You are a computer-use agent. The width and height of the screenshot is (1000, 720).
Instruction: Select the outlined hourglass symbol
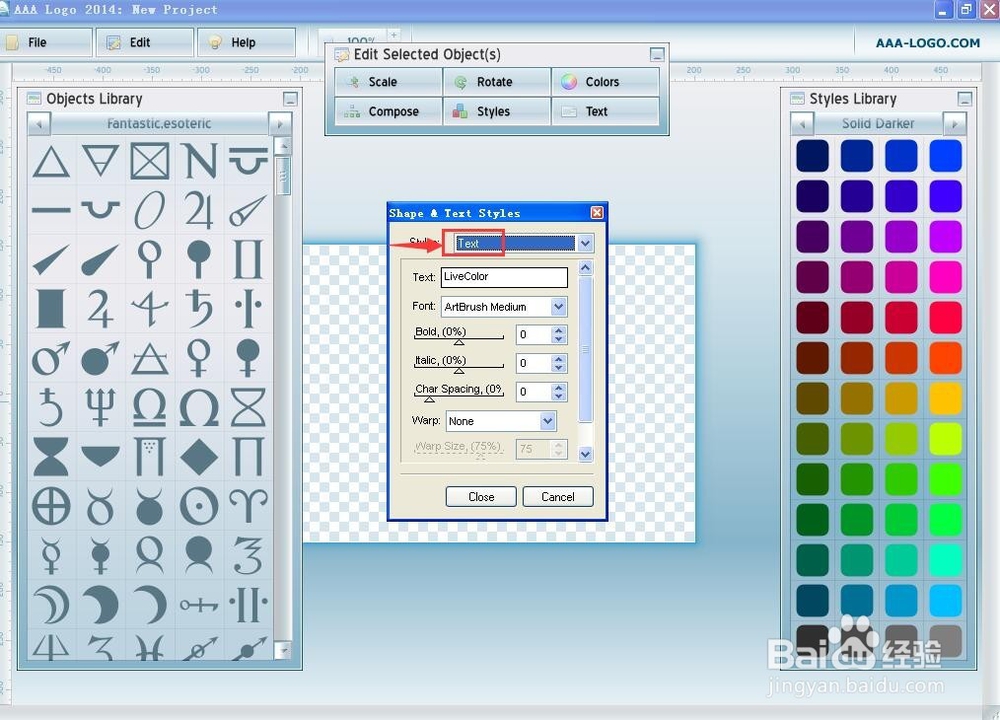coord(248,407)
